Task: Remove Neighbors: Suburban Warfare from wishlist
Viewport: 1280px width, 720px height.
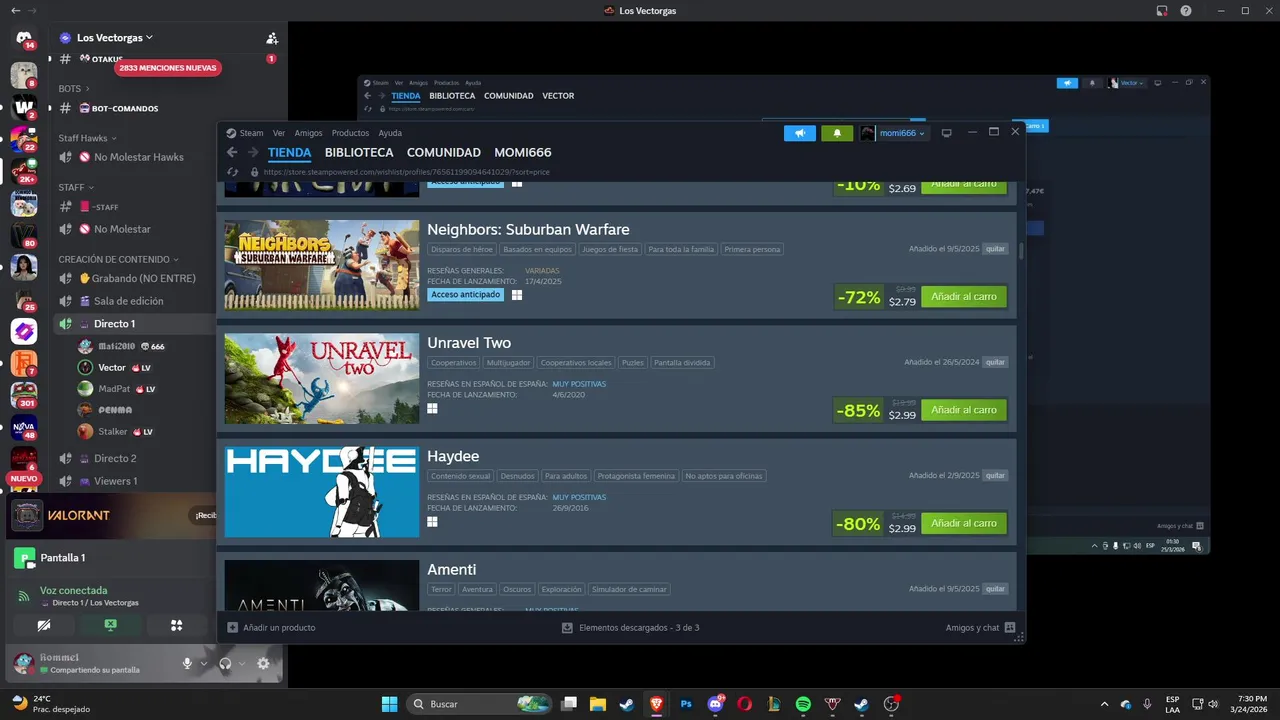Action: tap(995, 249)
